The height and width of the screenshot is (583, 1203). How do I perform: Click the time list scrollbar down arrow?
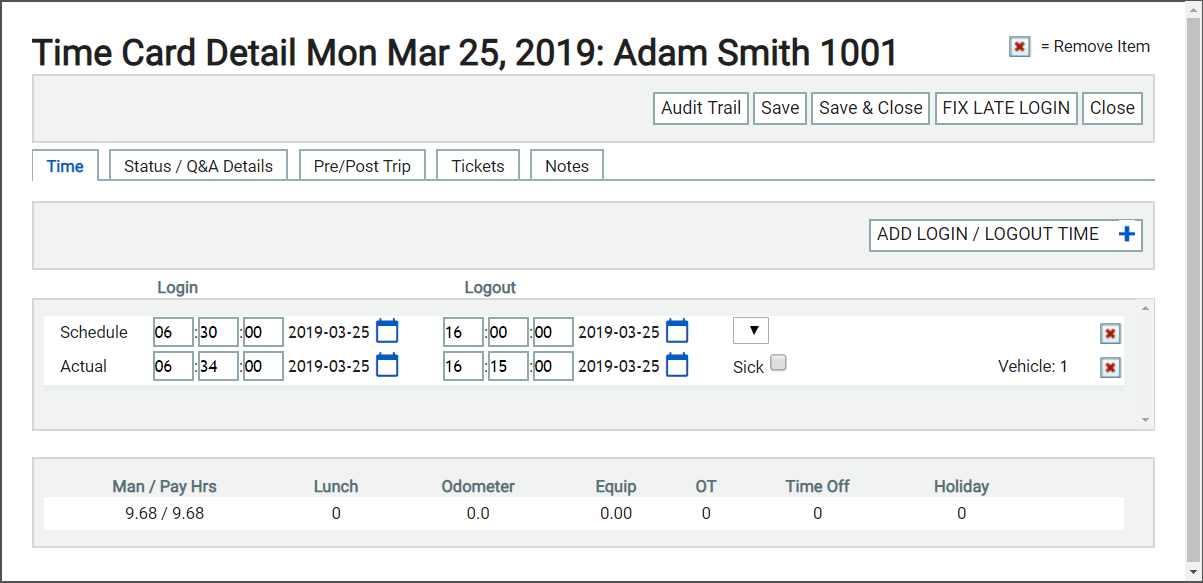click(1146, 420)
